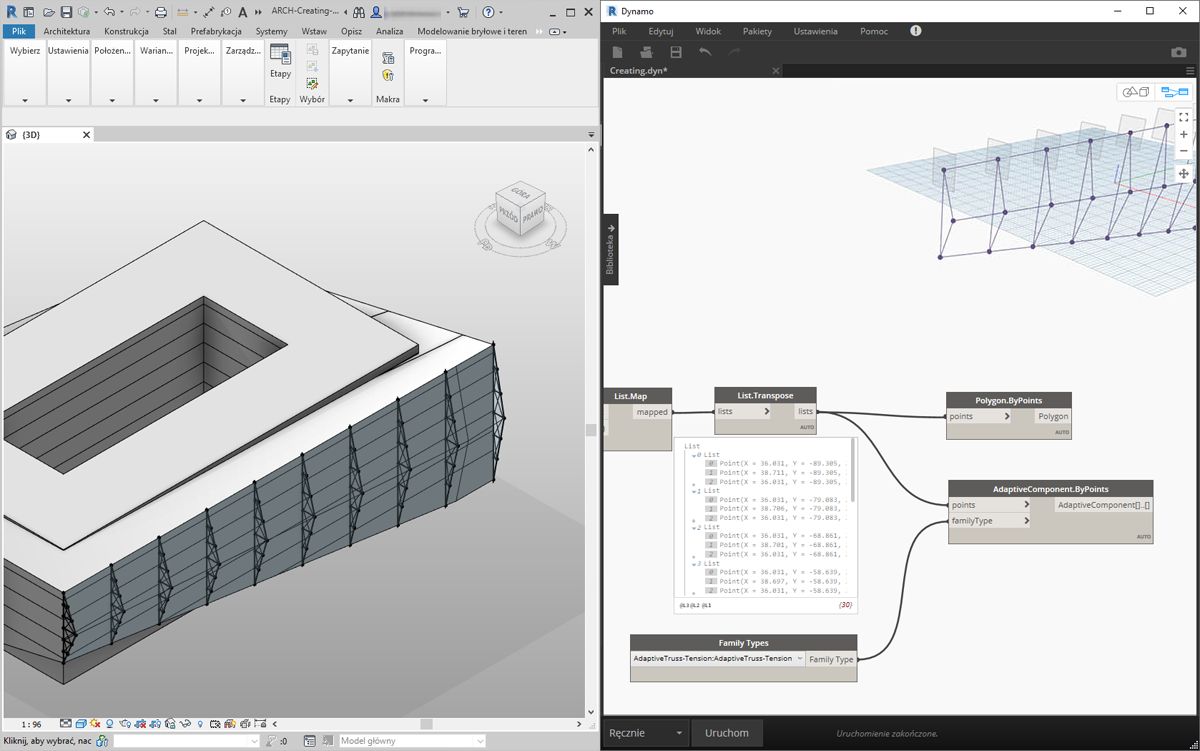Expand the Zapytanie ribbon panel dropdown
The image size is (1200, 751).
pos(350,100)
